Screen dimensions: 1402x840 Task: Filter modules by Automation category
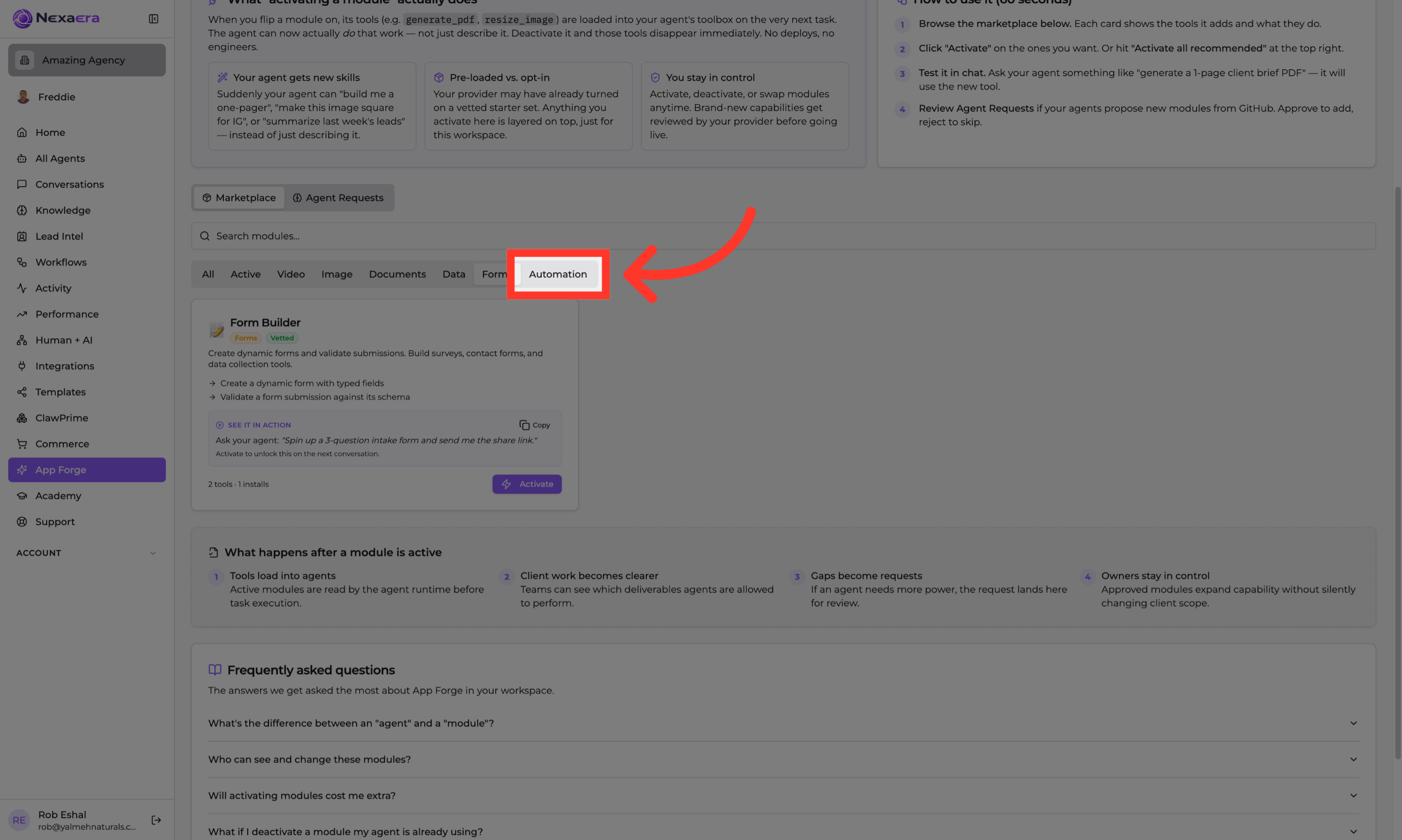[x=557, y=274]
